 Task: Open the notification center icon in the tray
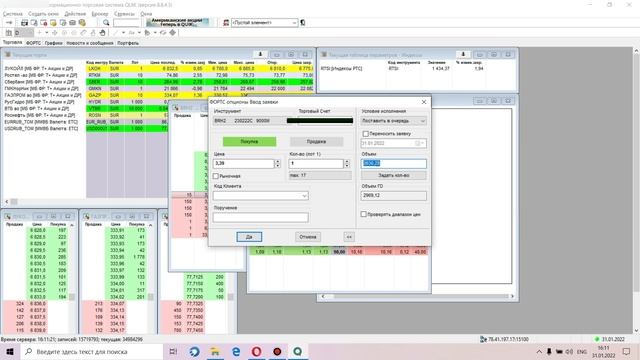tap(627, 351)
